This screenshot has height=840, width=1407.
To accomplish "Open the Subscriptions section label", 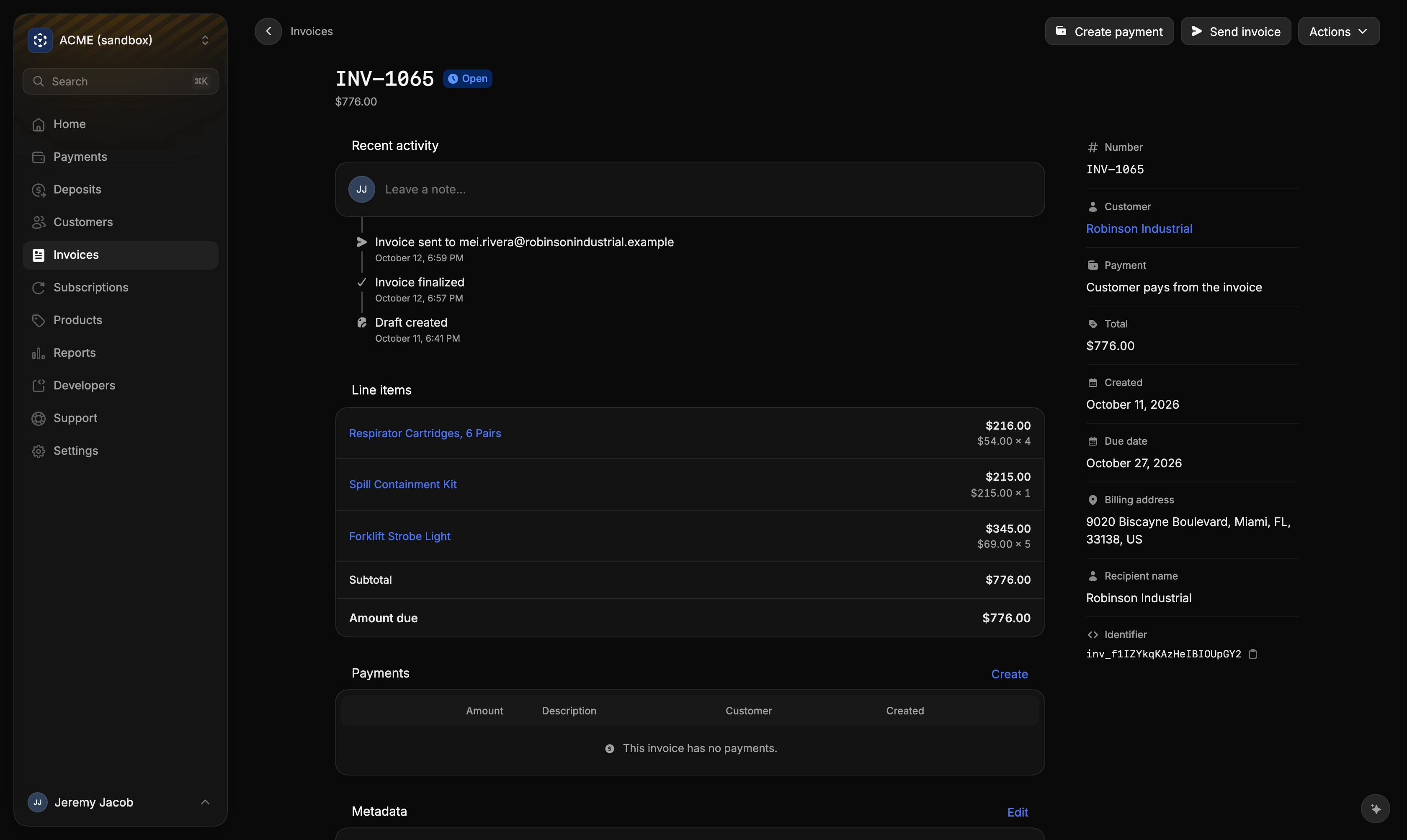I will coord(91,288).
